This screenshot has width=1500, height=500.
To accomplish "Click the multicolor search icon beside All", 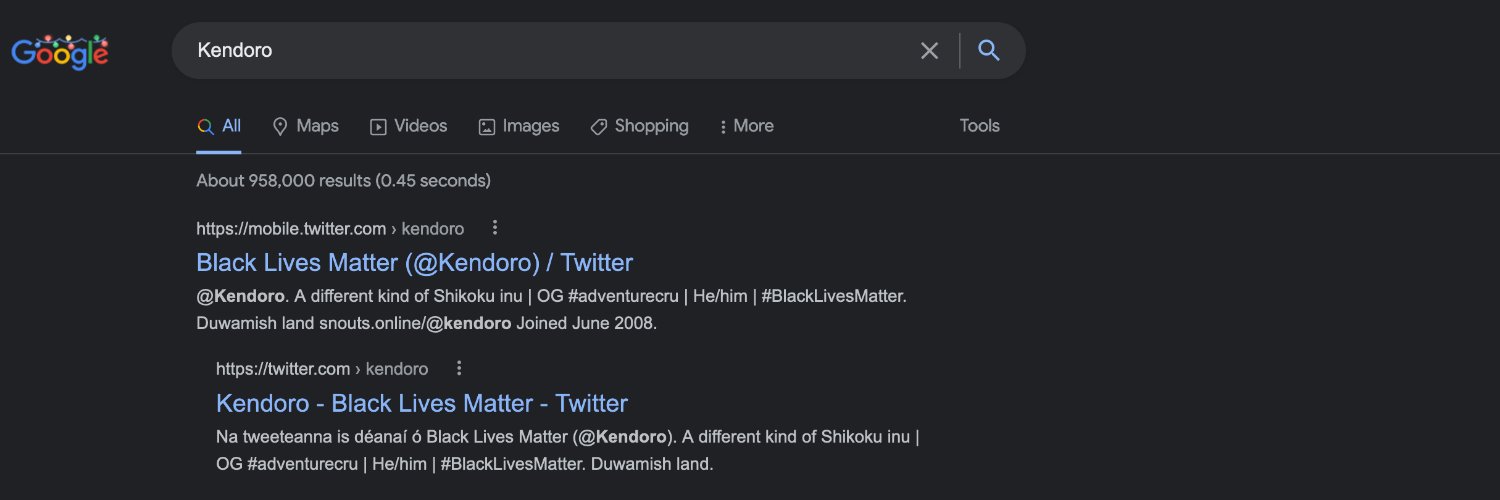I will (205, 127).
